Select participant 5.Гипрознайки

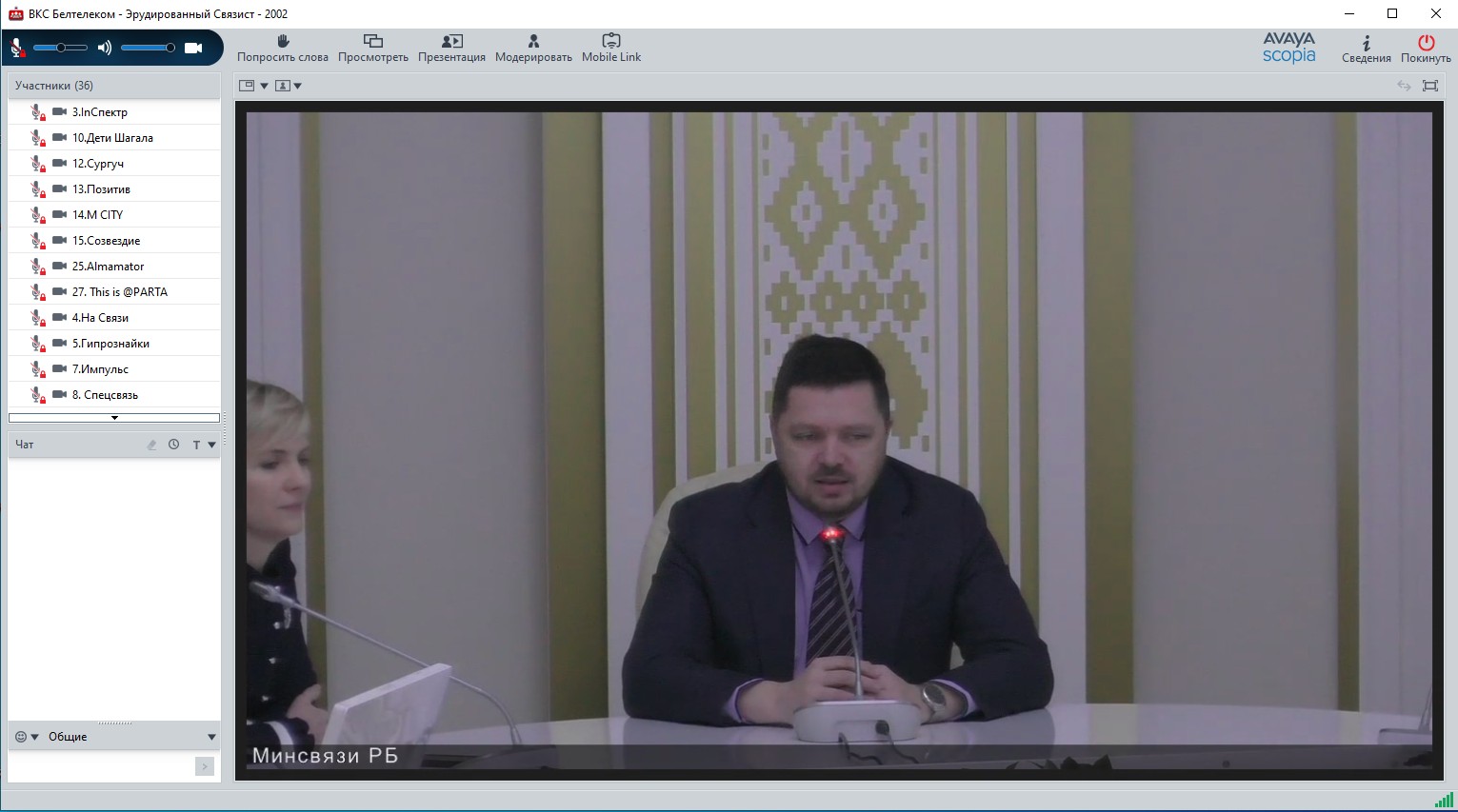coord(114,344)
